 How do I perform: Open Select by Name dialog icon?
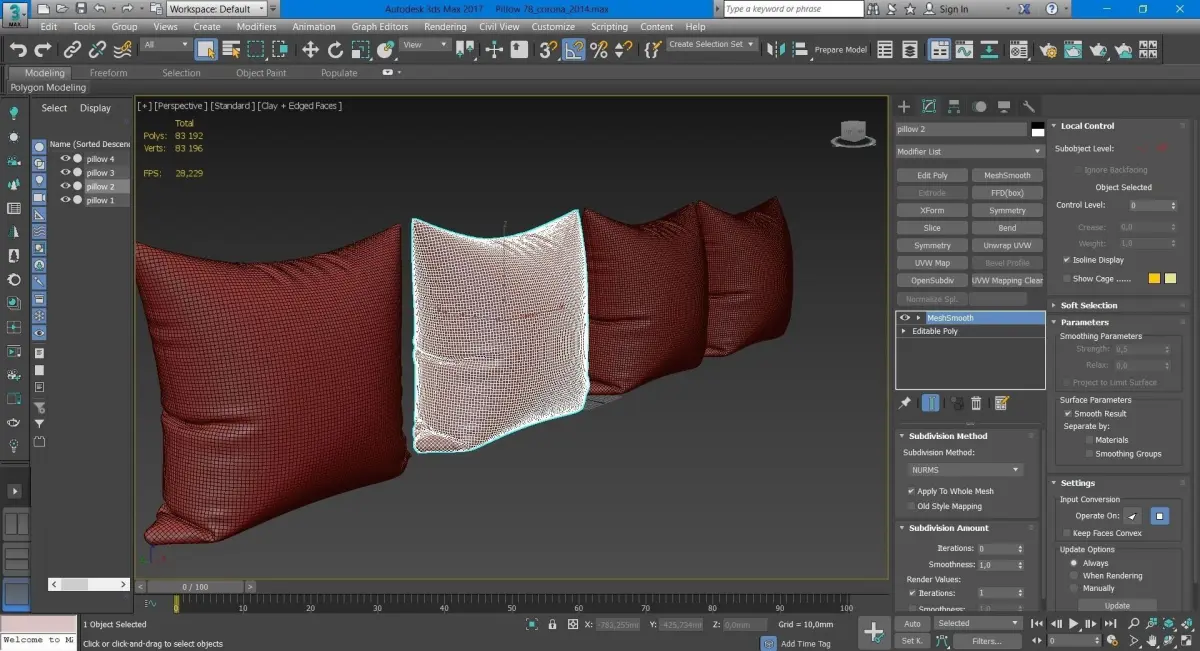(x=231, y=49)
